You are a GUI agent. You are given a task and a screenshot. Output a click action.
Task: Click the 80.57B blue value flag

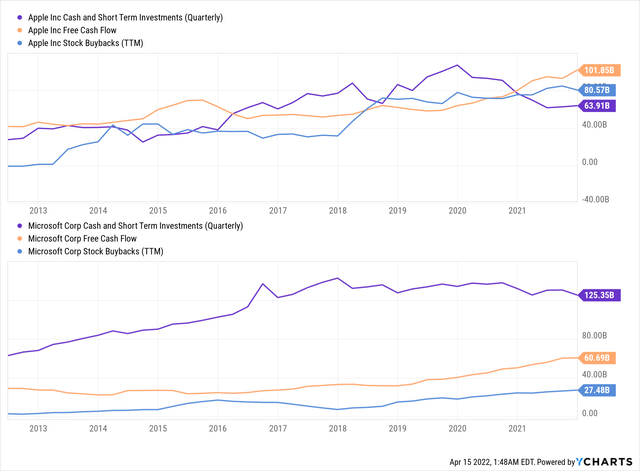pos(597,90)
